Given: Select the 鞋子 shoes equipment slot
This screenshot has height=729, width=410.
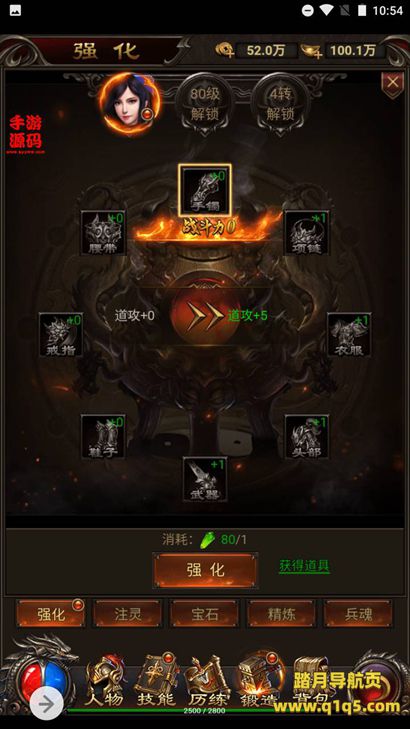Looking at the screenshot, I should coord(103,437).
